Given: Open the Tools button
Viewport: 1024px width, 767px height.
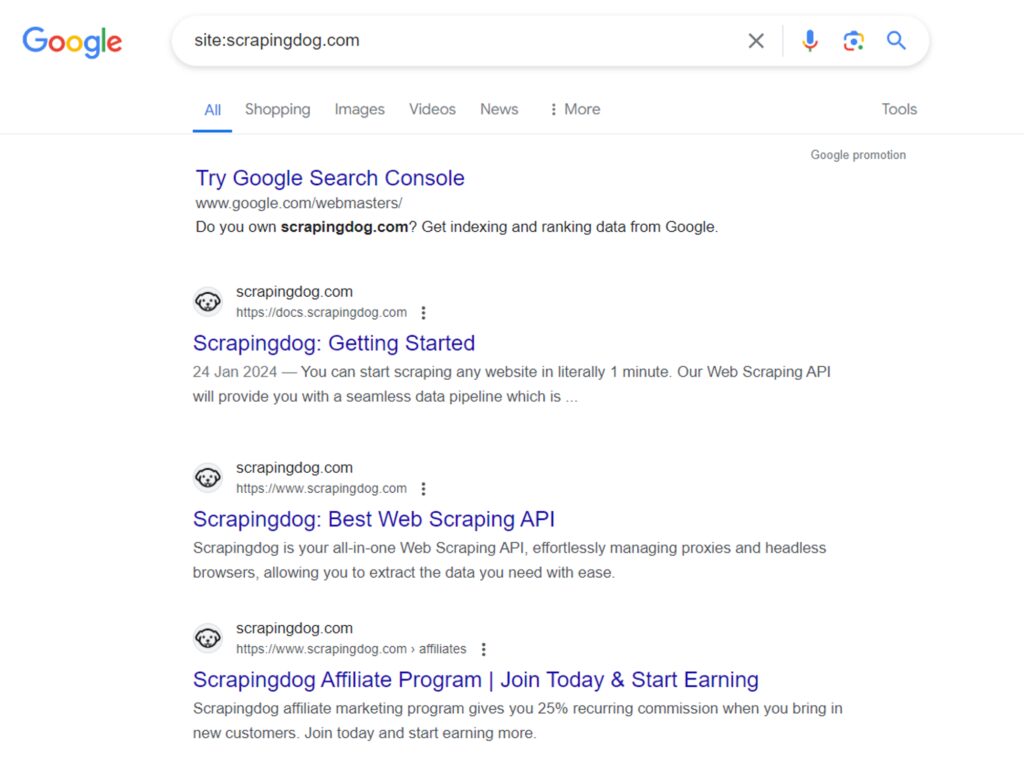Looking at the screenshot, I should coord(899,110).
